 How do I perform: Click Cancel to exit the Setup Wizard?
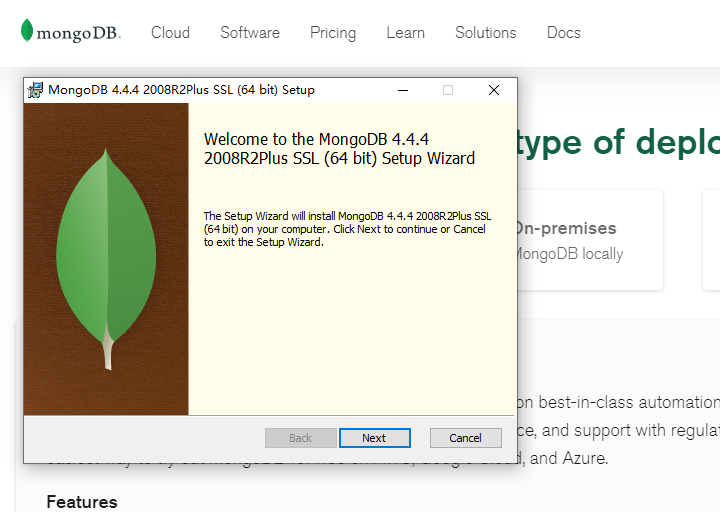point(466,438)
